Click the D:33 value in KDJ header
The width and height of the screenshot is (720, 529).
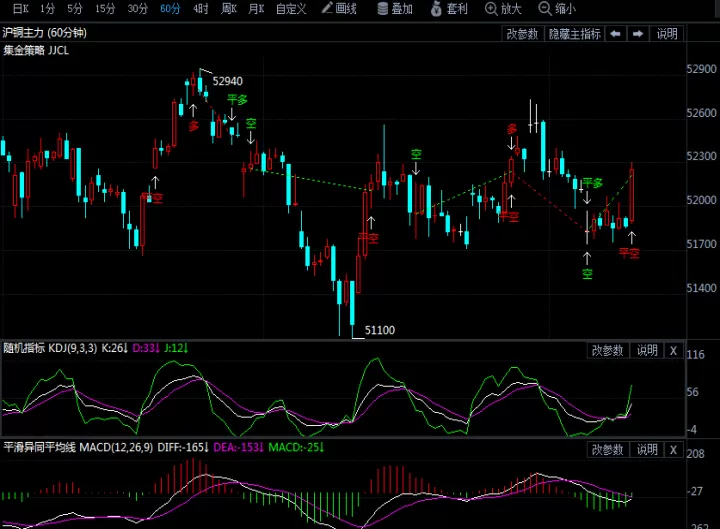point(146,348)
